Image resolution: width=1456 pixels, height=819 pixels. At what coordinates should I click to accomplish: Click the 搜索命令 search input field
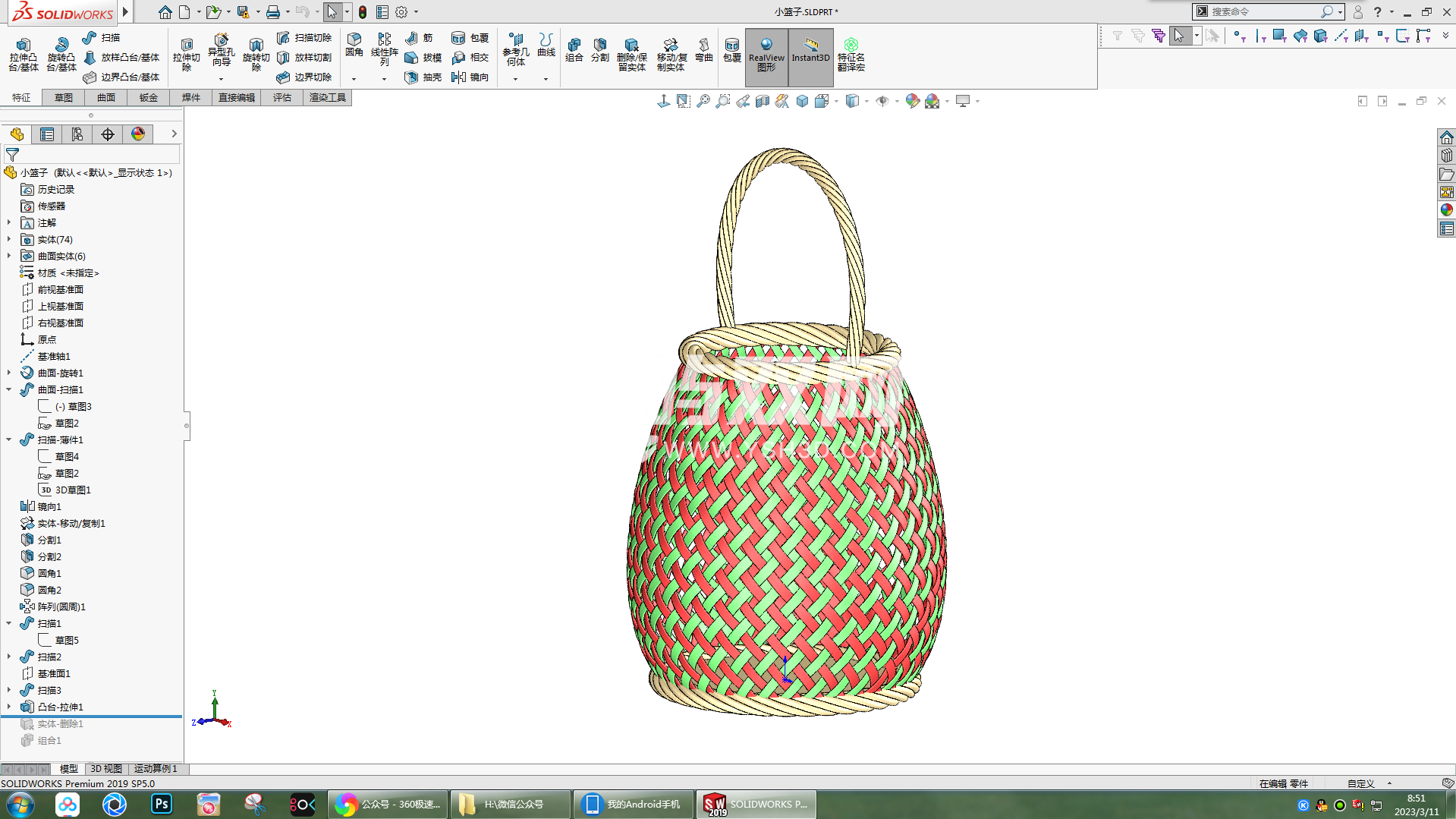click(x=1263, y=12)
